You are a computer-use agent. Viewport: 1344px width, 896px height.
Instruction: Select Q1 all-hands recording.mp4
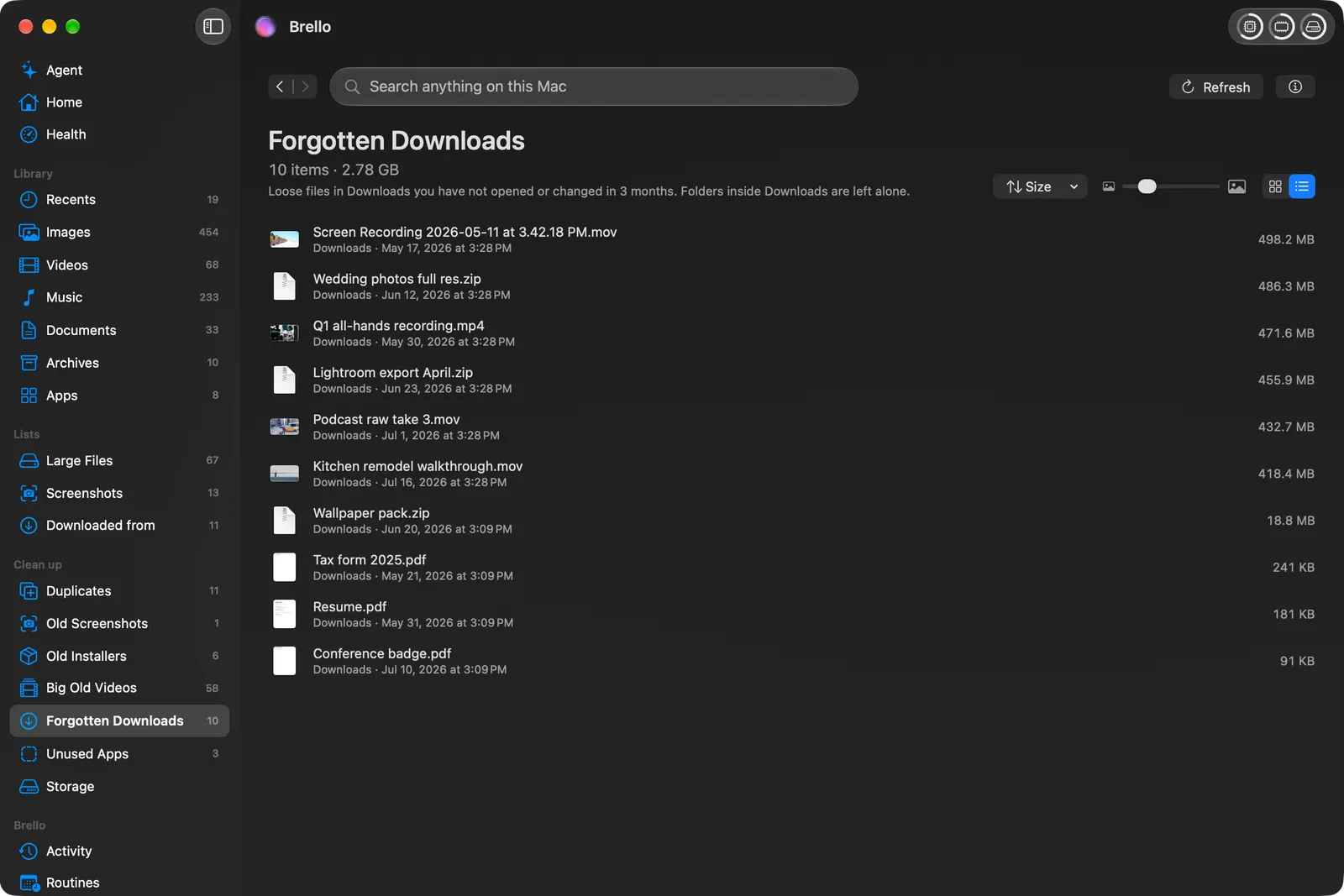(792, 333)
